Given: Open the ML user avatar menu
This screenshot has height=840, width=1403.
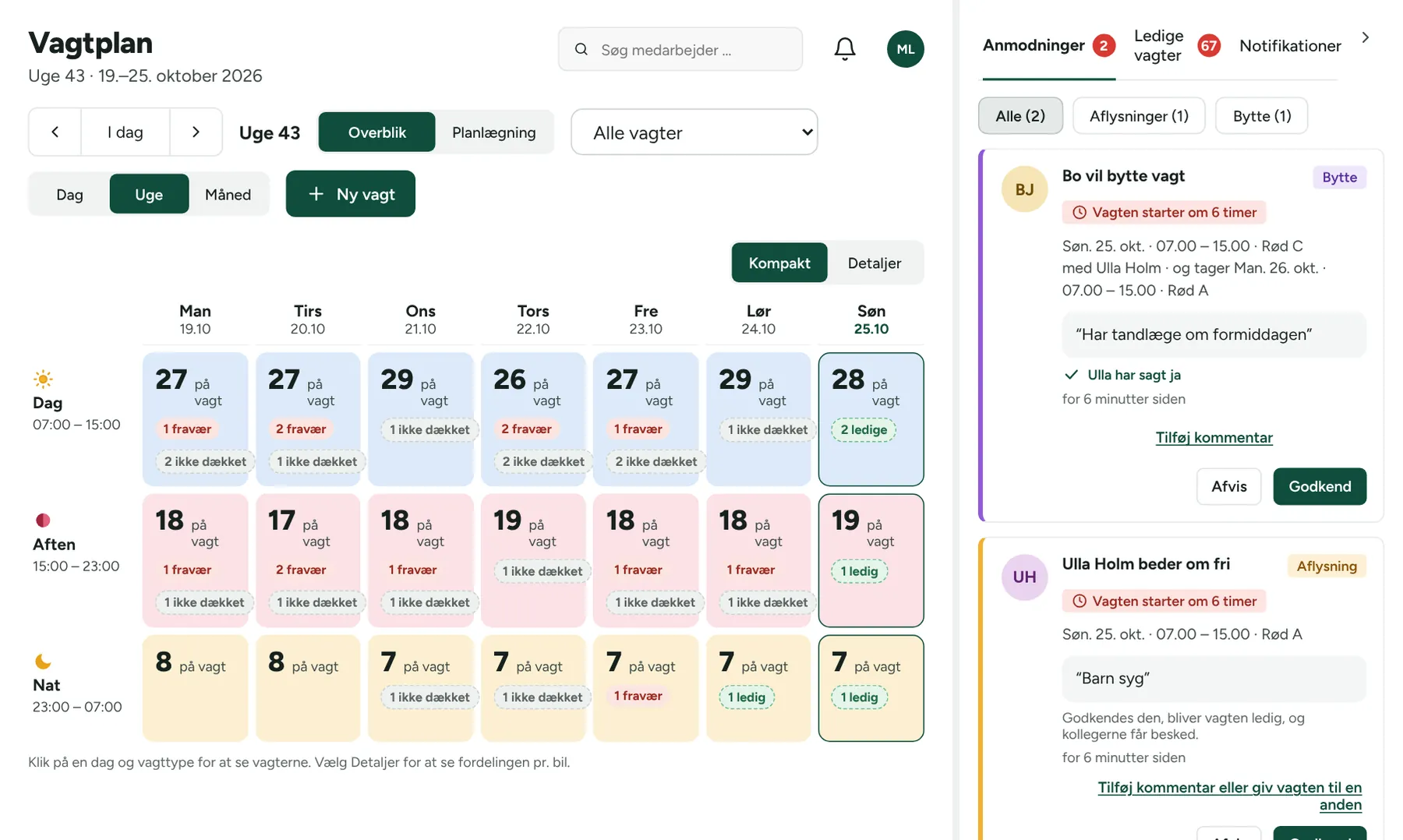Looking at the screenshot, I should click(905, 49).
